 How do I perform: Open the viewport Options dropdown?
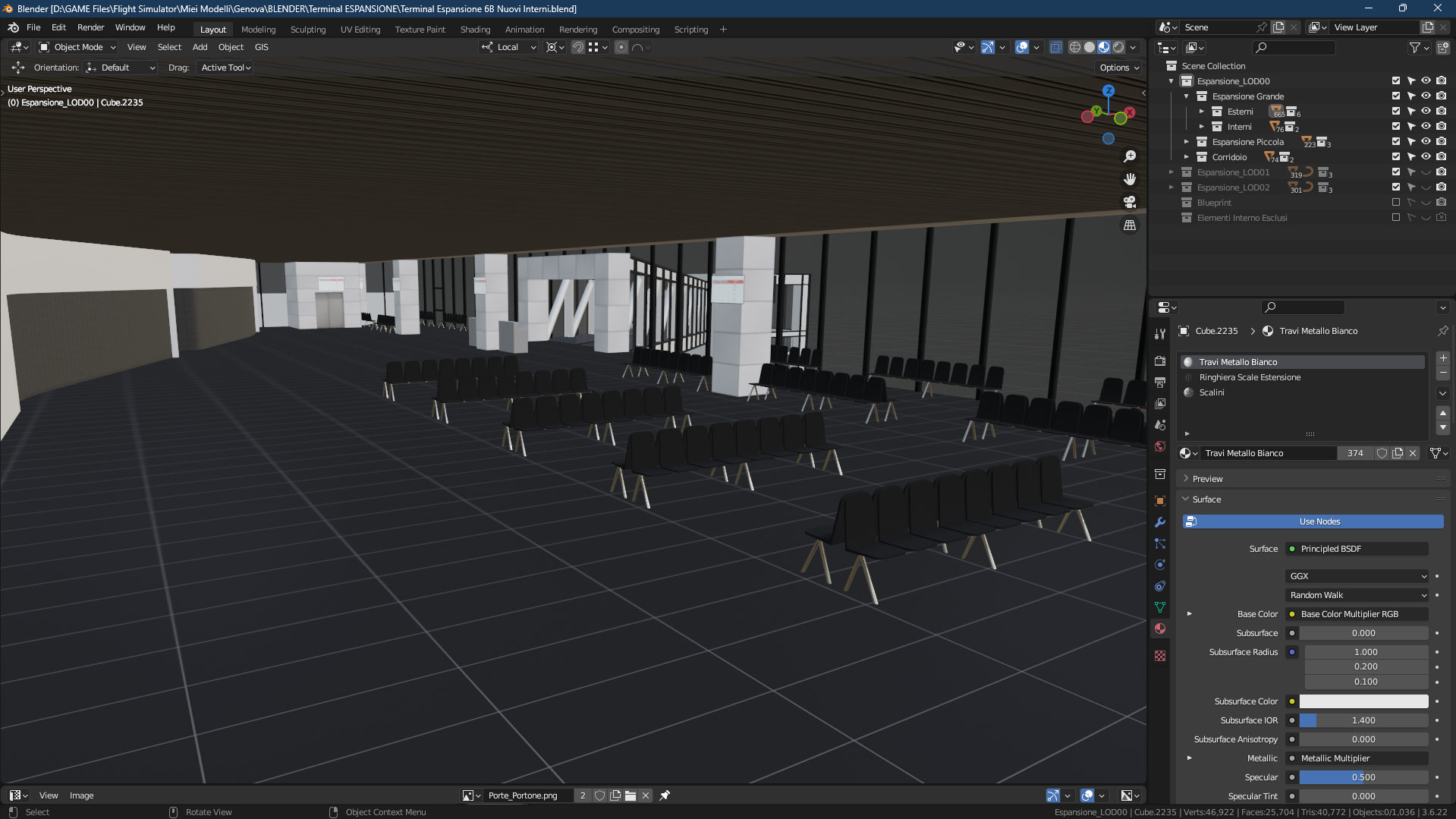tap(1119, 68)
